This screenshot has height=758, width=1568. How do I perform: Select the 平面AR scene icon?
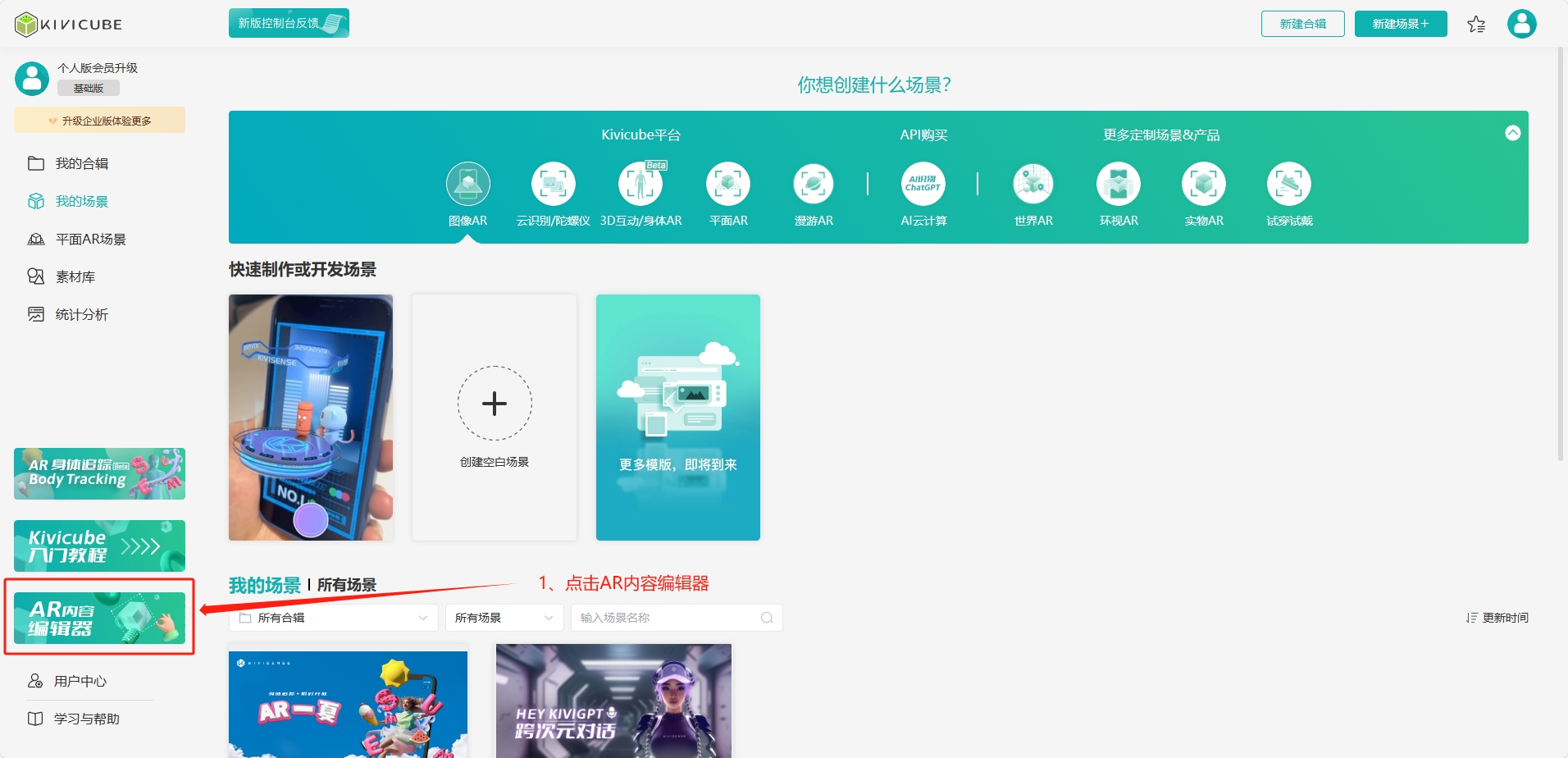click(x=728, y=184)
